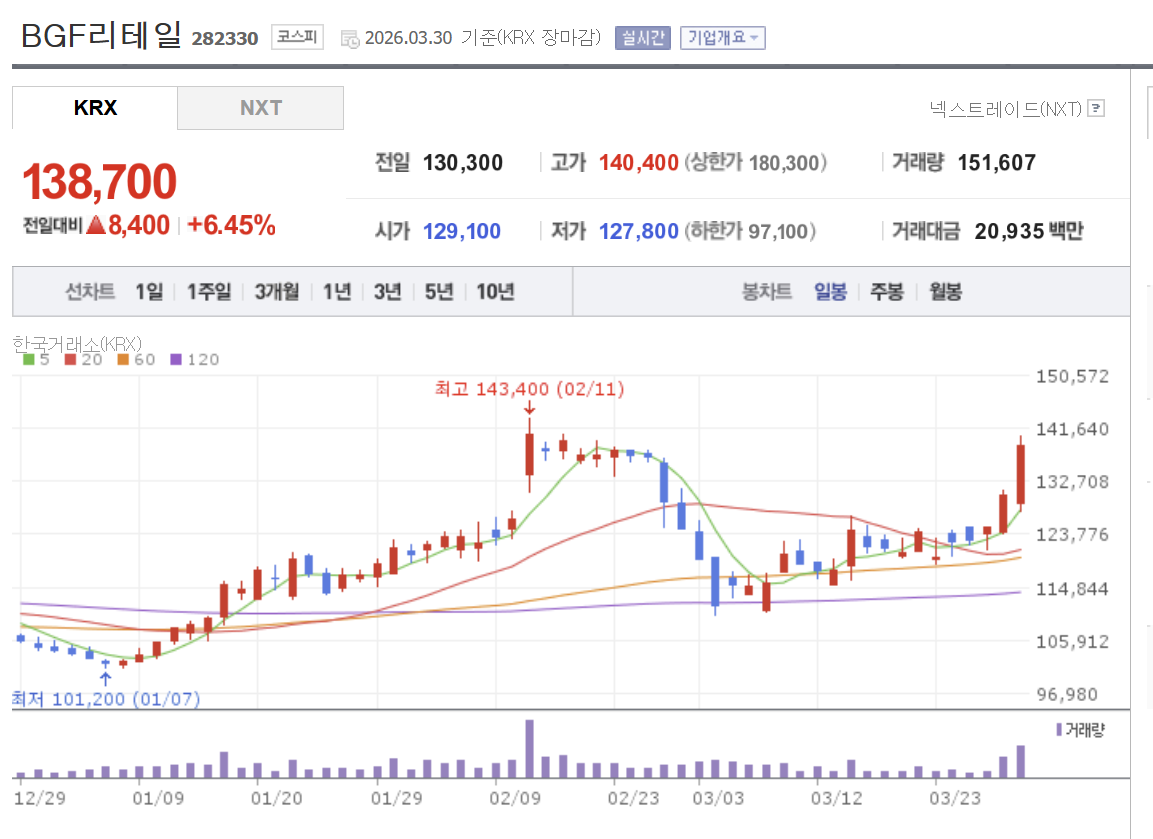The height and width of the screenshot is (839, 1153).
Task: Show the 1년 line chart
Action: point(338,292)
